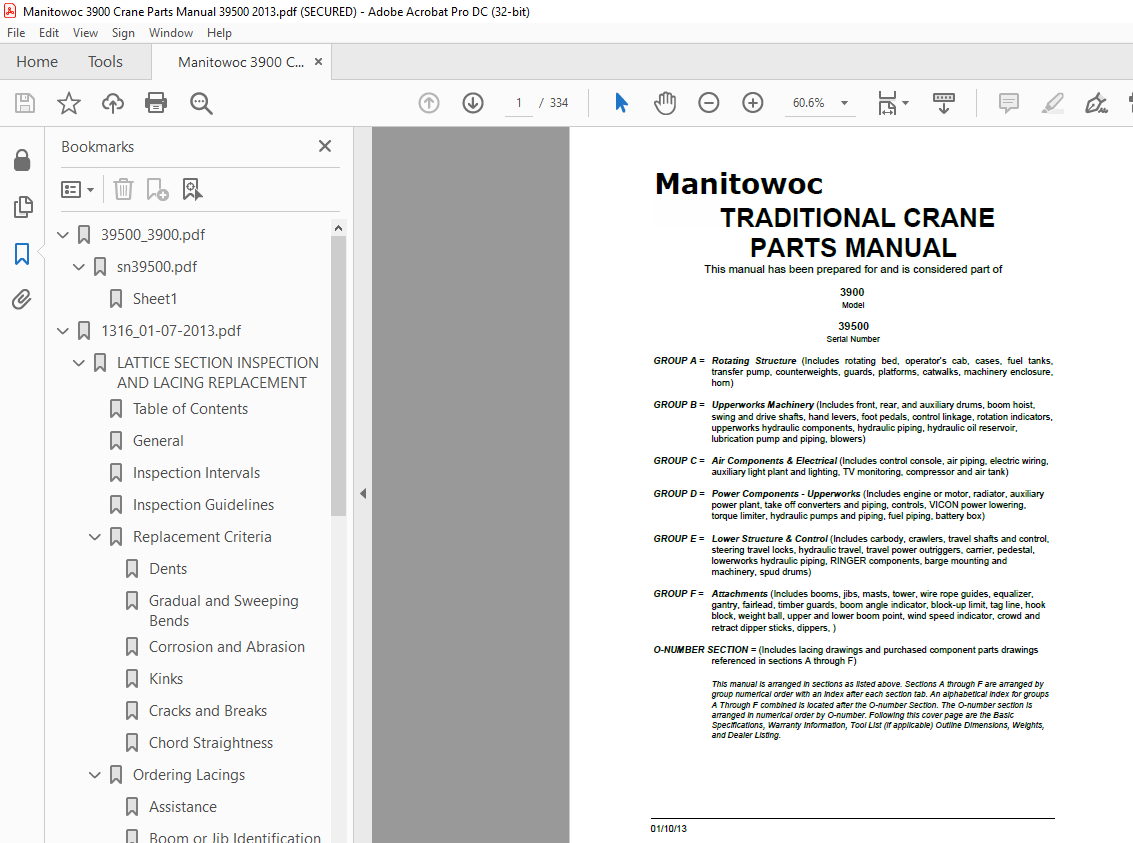The height and width of the screenshot is (843, 1133).
Task: Add file to starred with star icon
Action: click(x=69, y=103)
